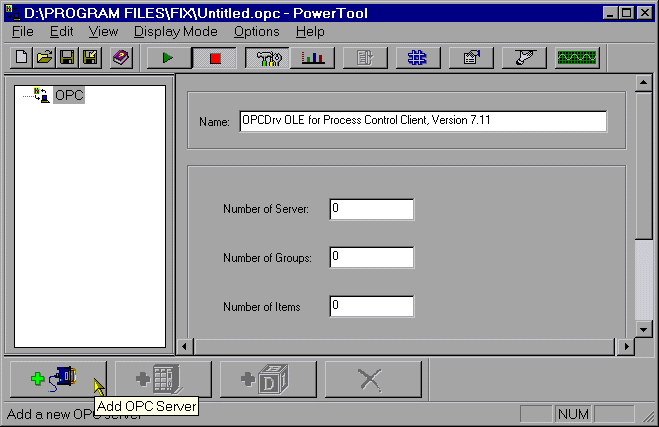This screenshot has width=659, height=427.
Task: Click the vertical scrollbar up arrow
Action: pyautogui.click(x=644, y=83)
